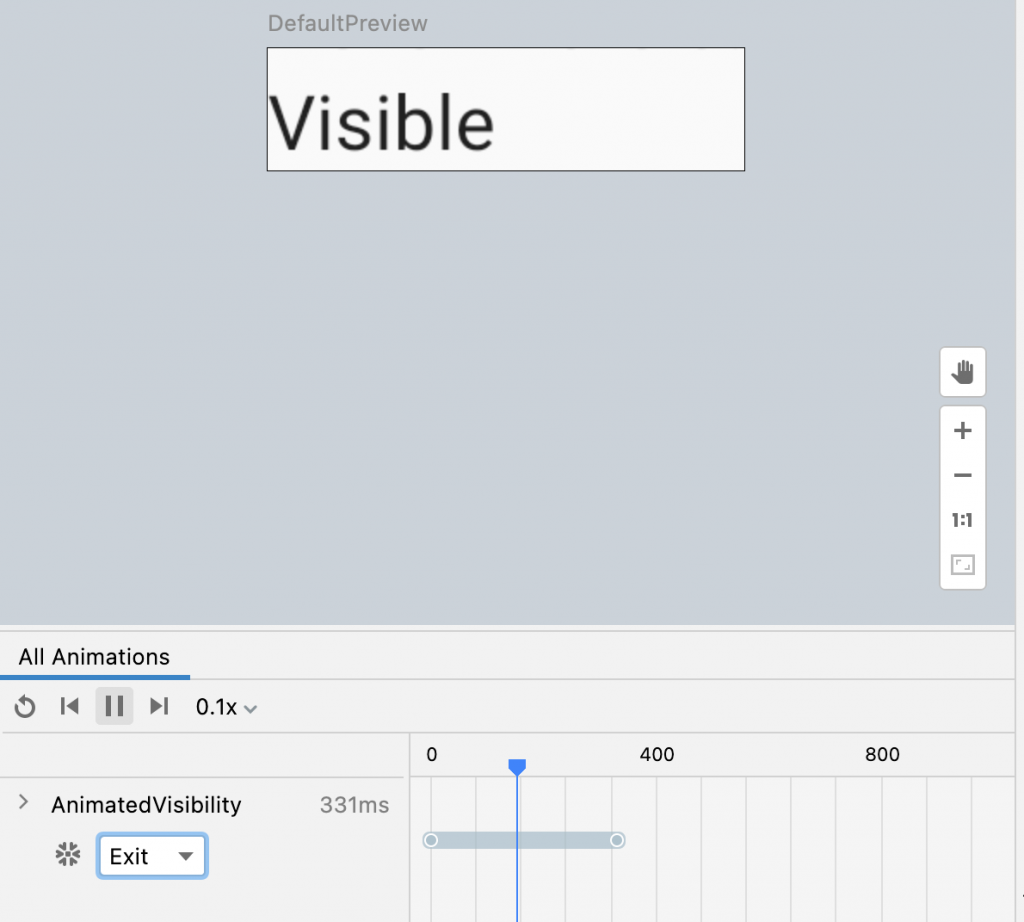
Task: Toggle the animation loop button
Action: point(25,707)
